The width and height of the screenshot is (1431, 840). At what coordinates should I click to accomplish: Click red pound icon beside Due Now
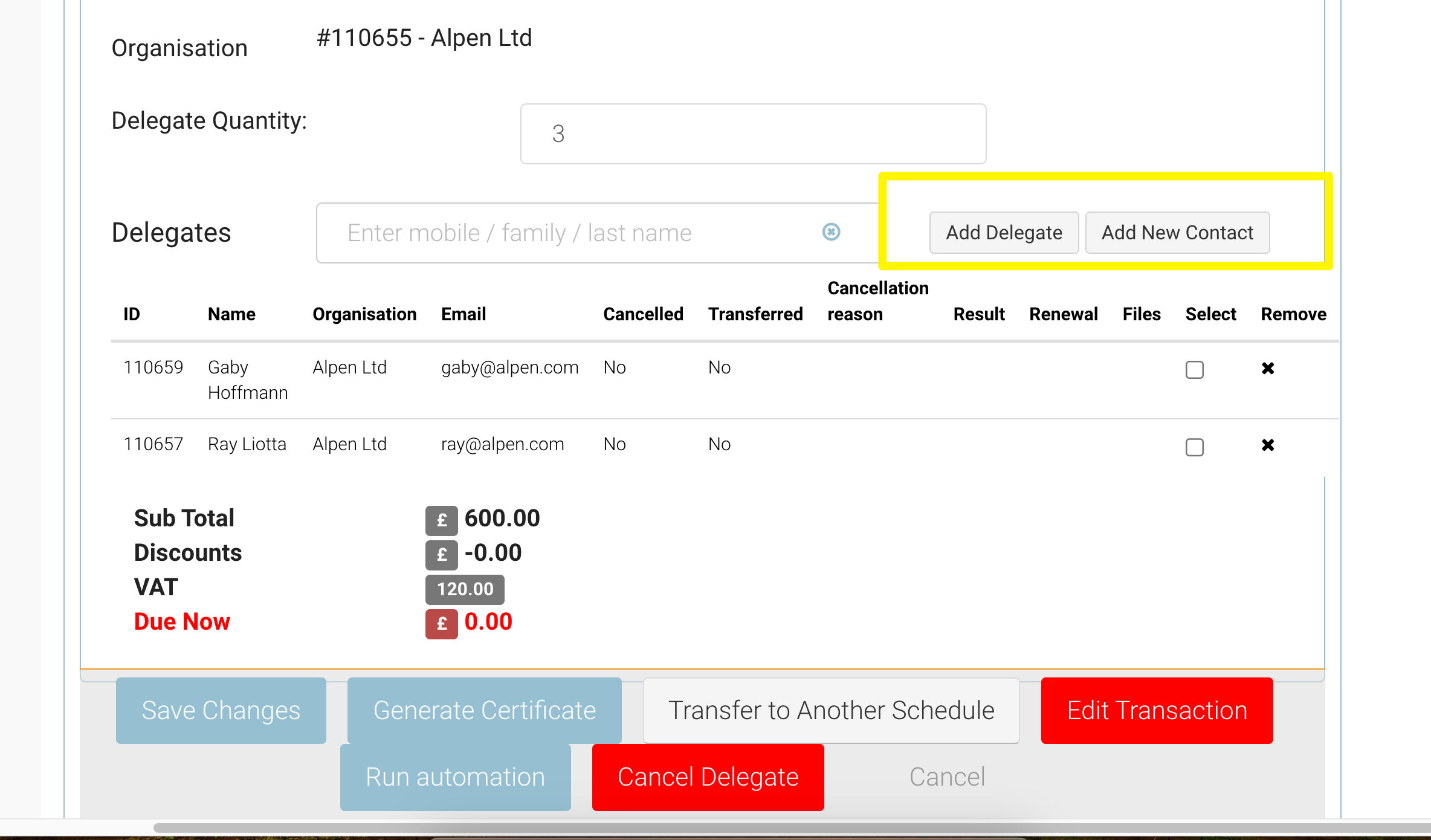[x=441, y=623]
